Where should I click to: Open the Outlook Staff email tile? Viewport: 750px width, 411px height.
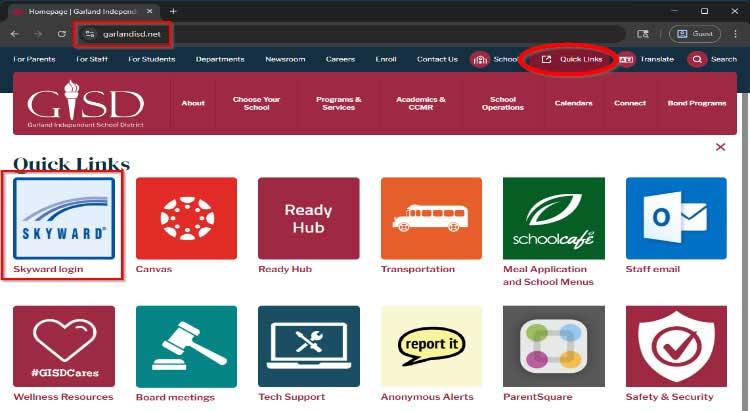click(x=676, y=218)
